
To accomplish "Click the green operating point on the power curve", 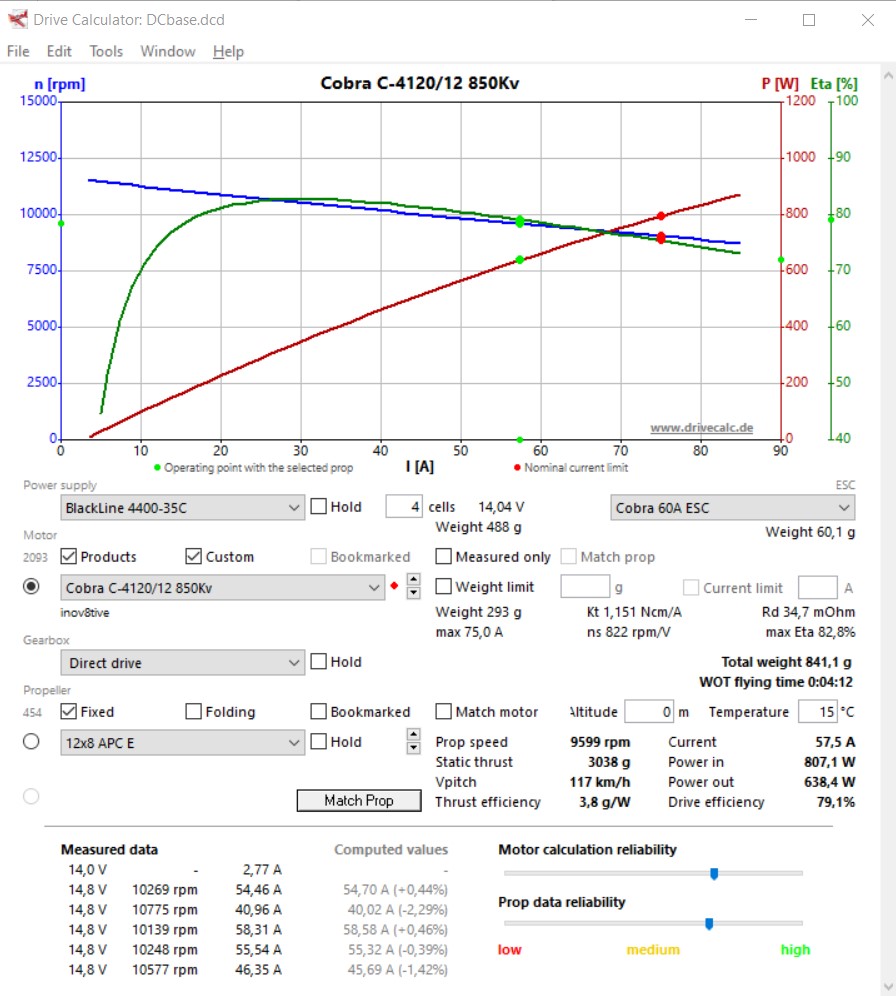I will (519, 260).
